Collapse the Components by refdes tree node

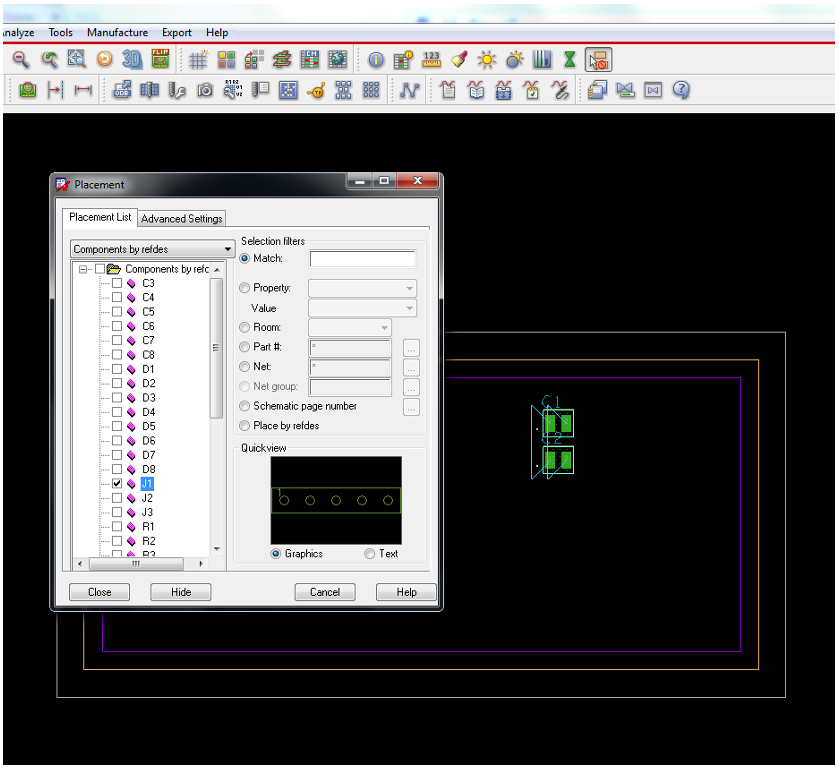[x=84, y=269]
